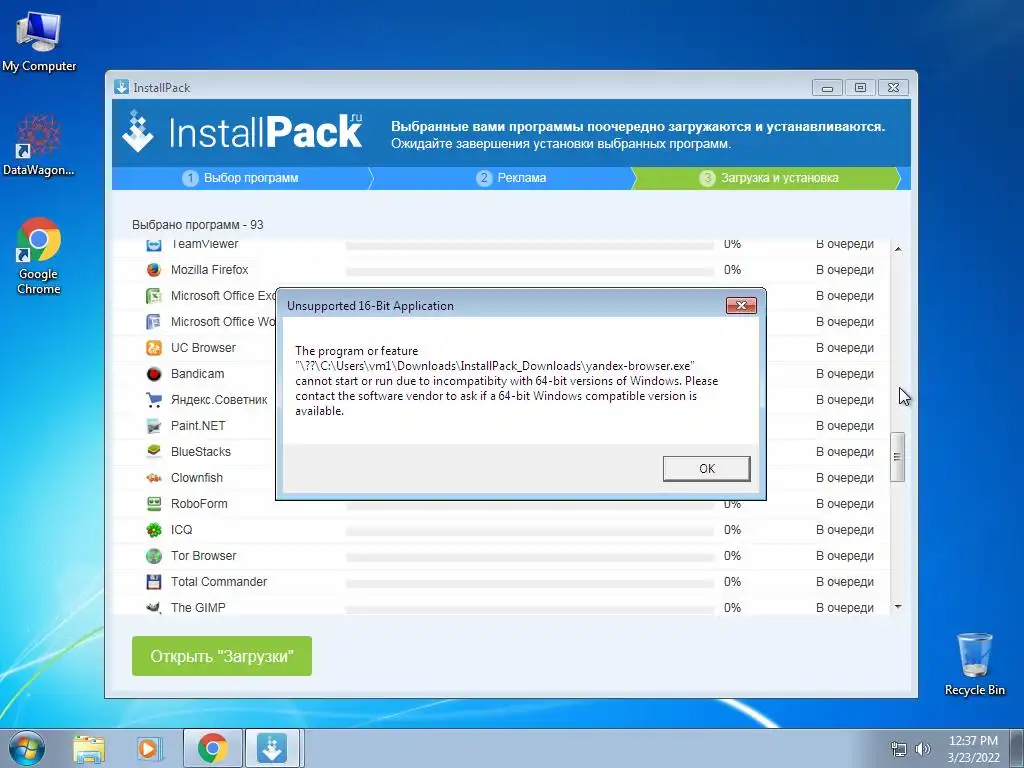Maximize the InstallPack window
The image size is (1024, 768).
[x=860, y=88]
